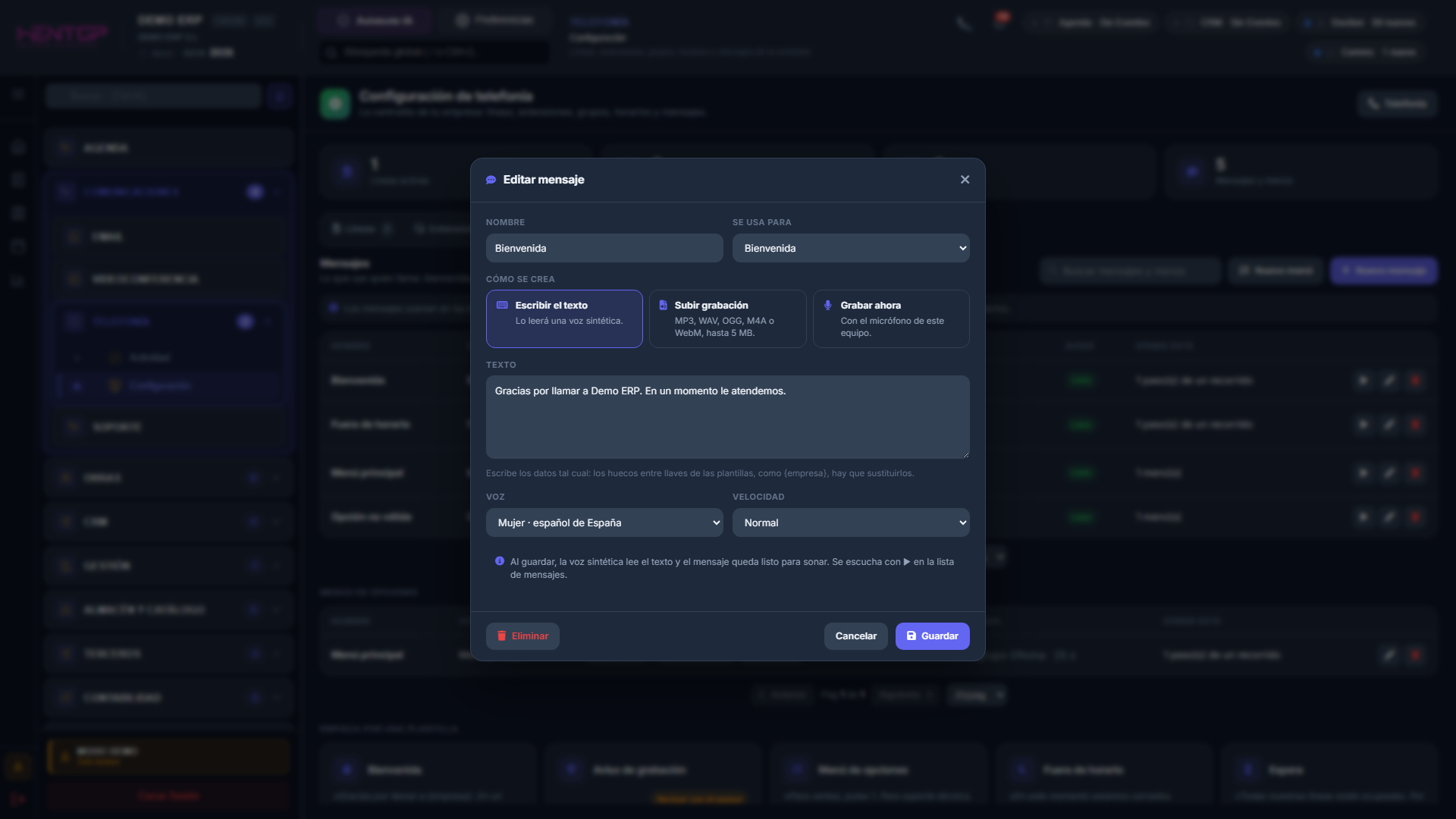
Task: Click the Eliminar button
Action: (522, 636)
